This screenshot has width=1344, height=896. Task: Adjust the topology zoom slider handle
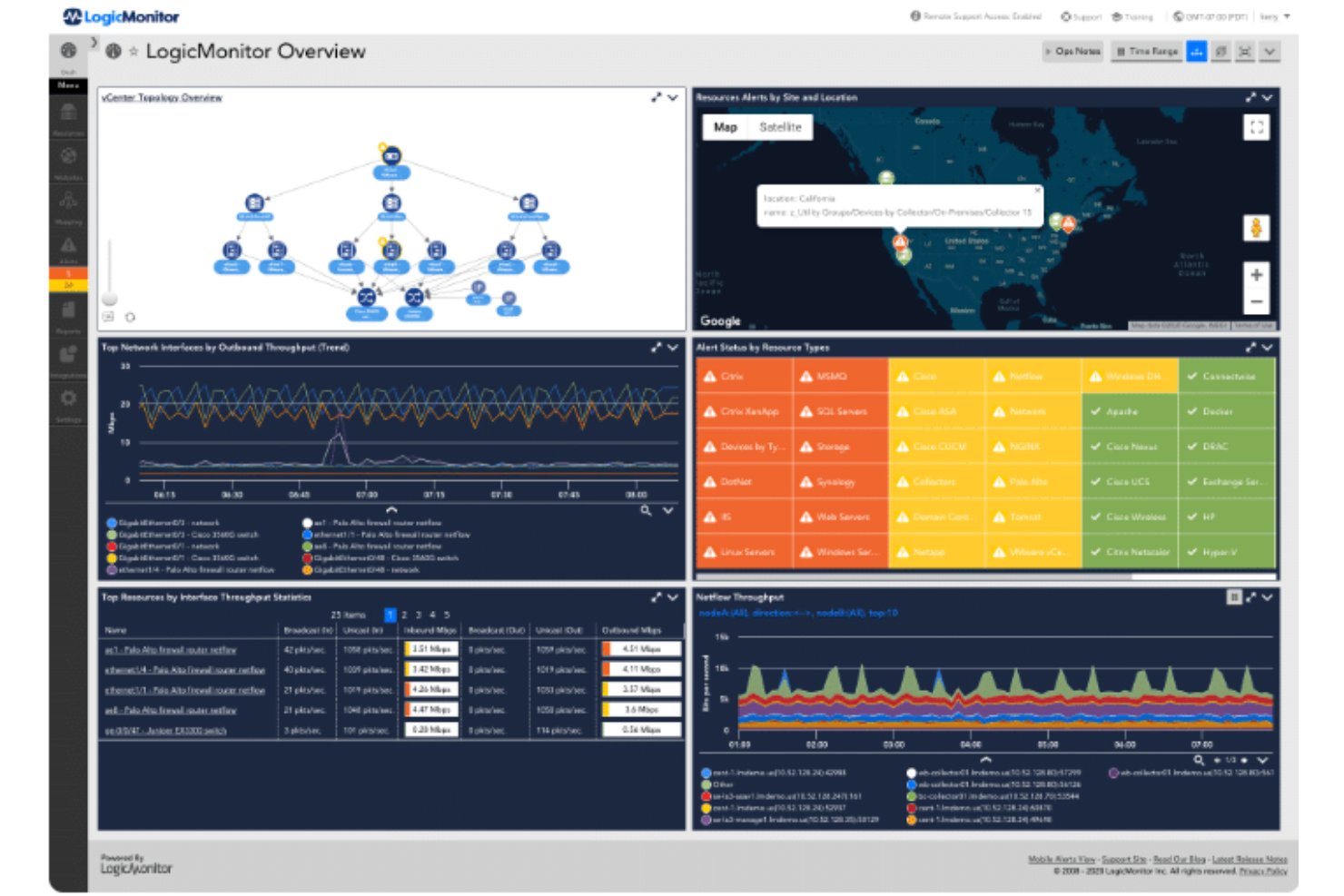(110, 299)
